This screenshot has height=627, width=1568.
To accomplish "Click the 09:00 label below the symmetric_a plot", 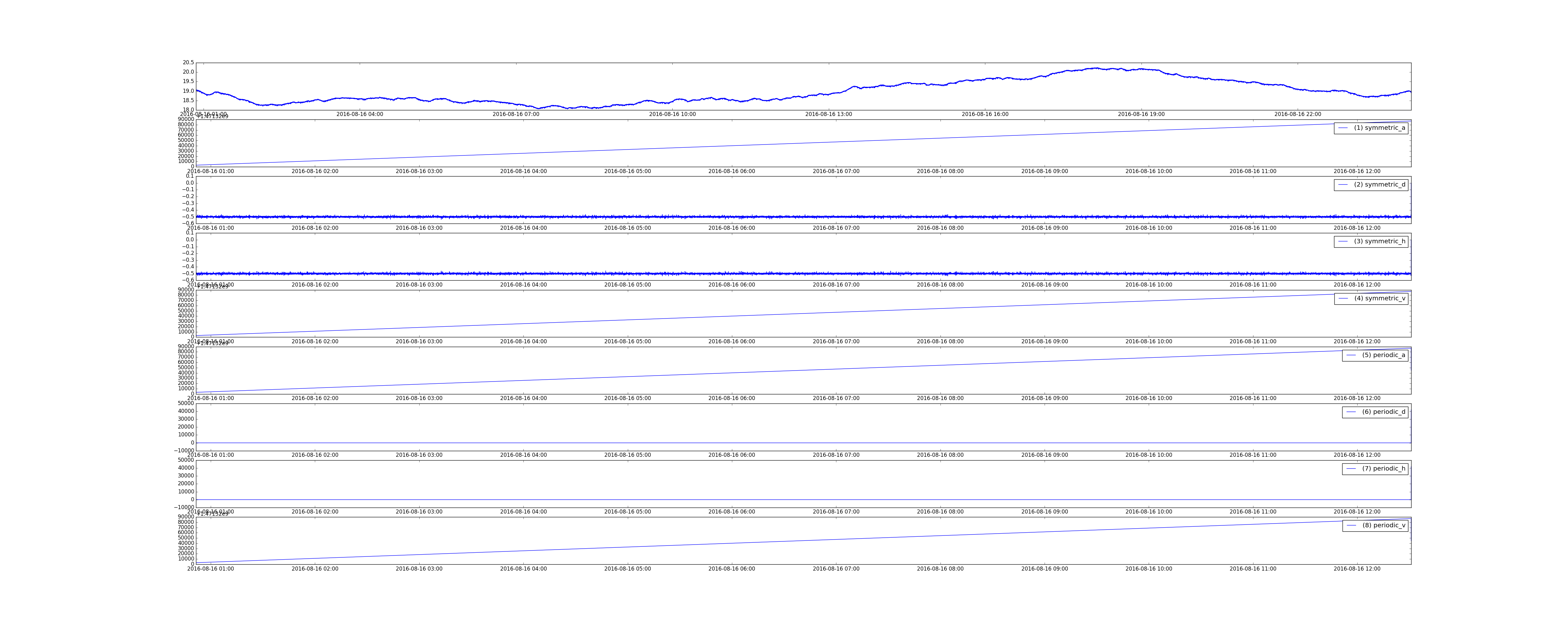I will 1045,172.
